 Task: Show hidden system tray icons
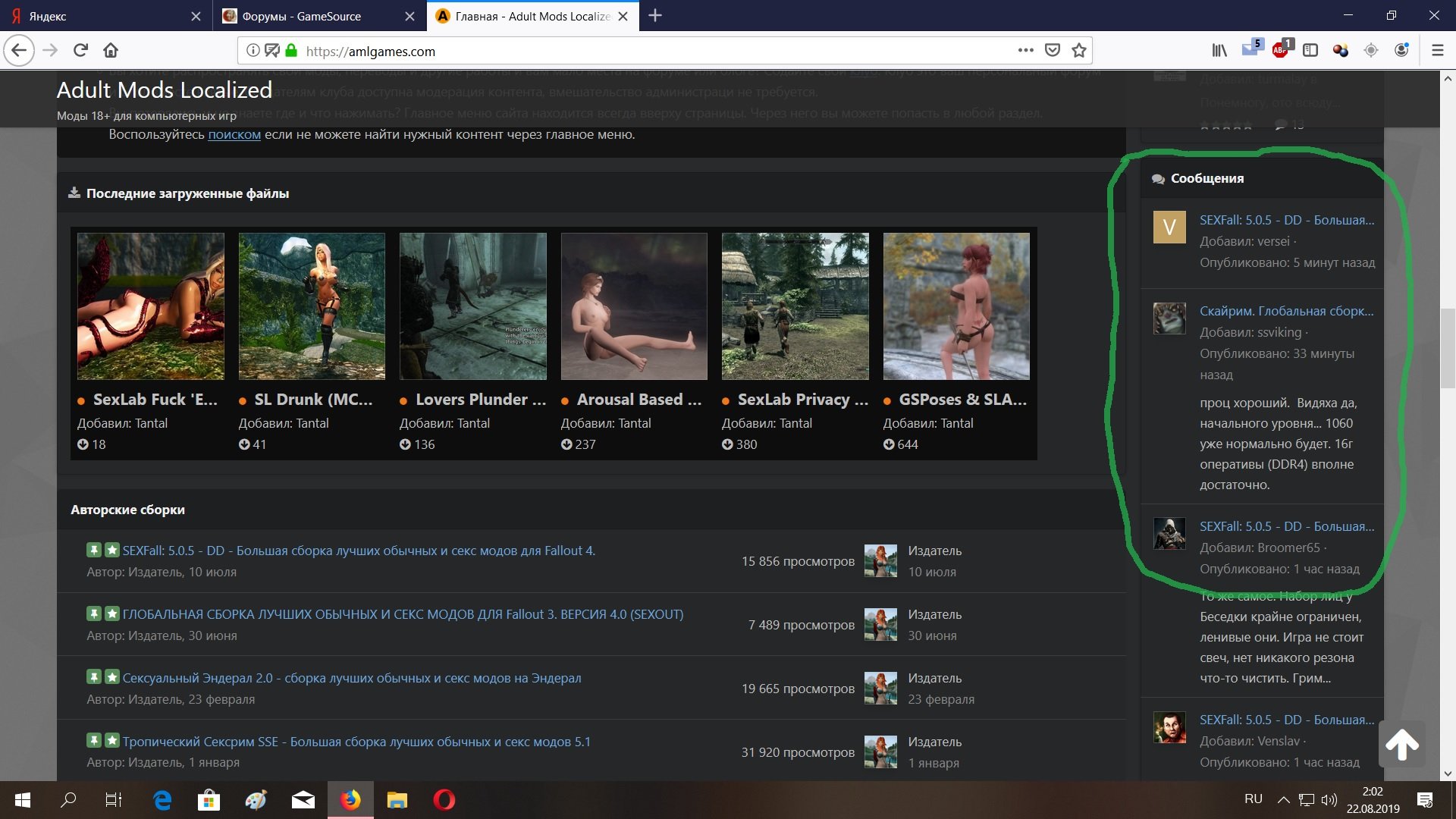pos(1283,799)
